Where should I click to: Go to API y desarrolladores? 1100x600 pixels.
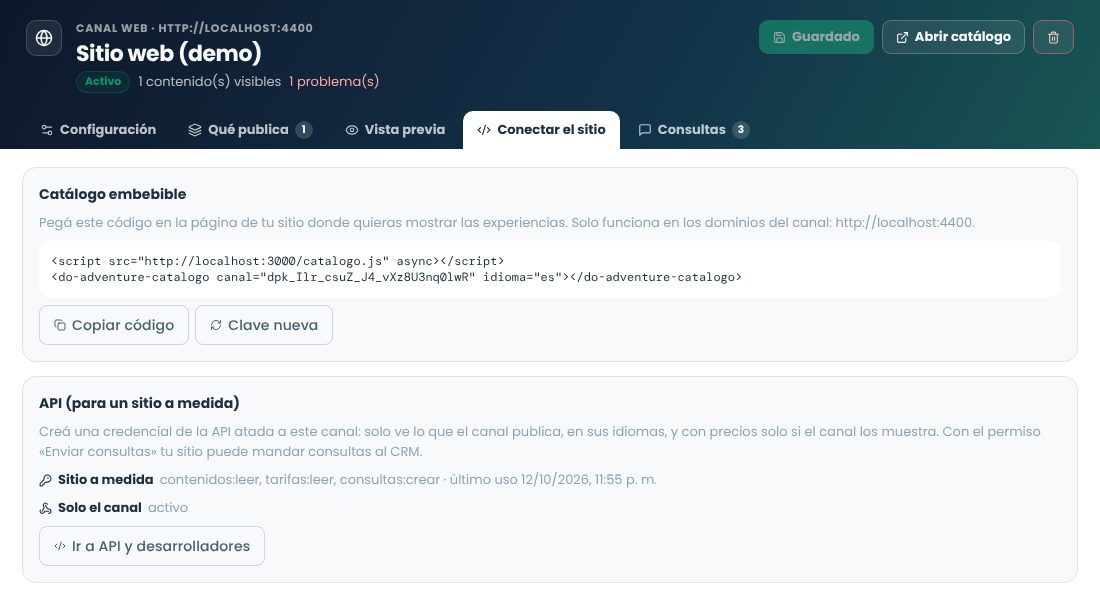click(152, 546)
